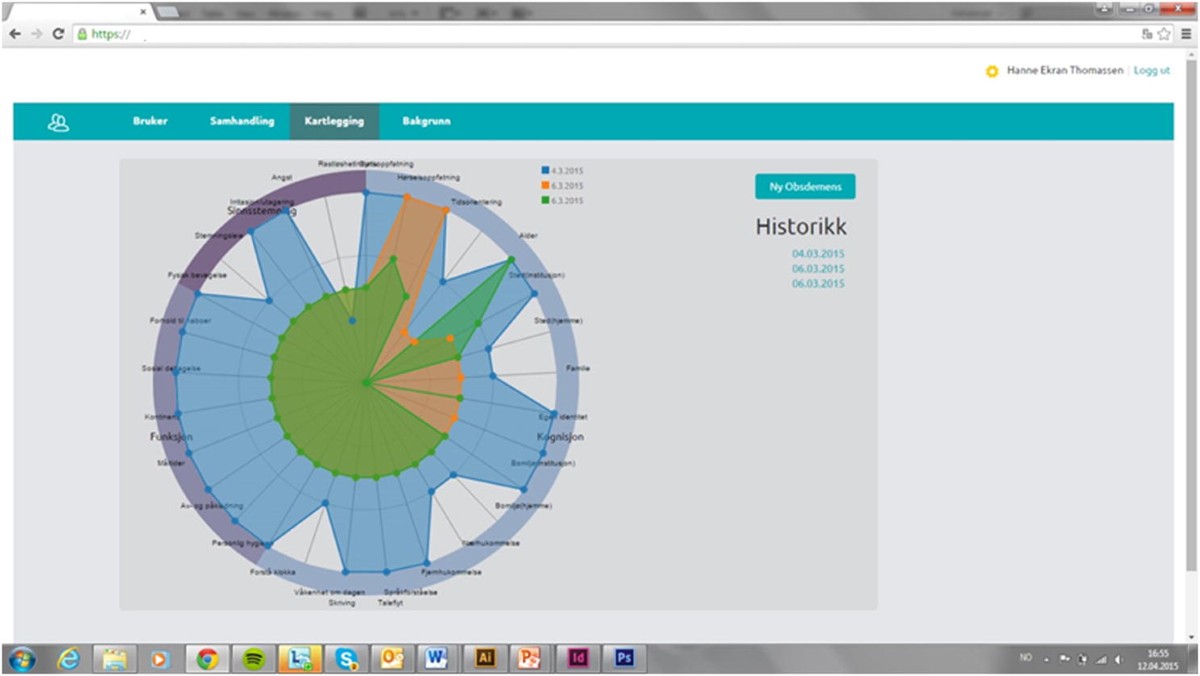Launch Adobe InDesign from taskbar

click(x=578, y=658)
